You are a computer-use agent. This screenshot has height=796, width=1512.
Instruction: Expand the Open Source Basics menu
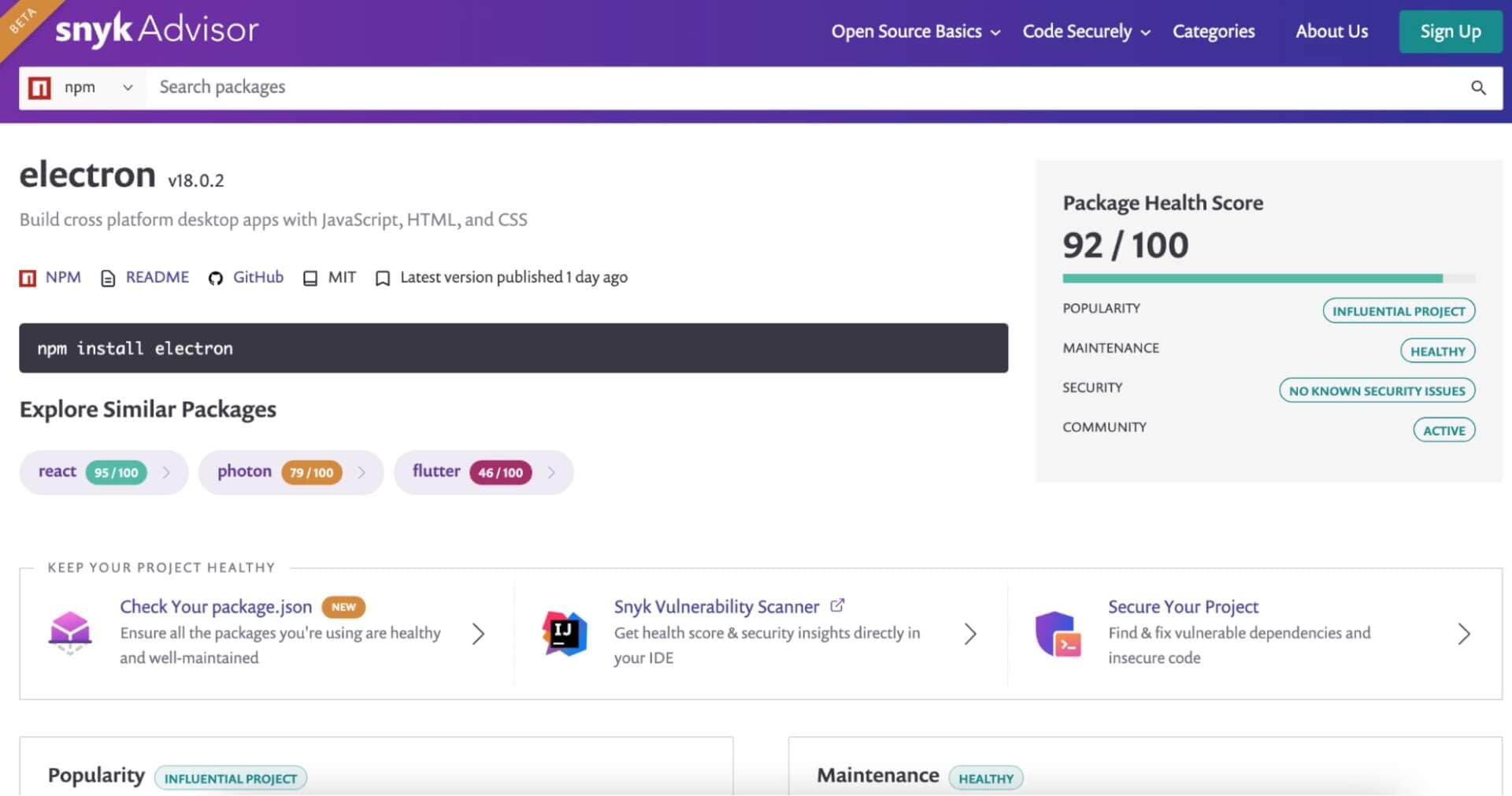click(916, 31)
